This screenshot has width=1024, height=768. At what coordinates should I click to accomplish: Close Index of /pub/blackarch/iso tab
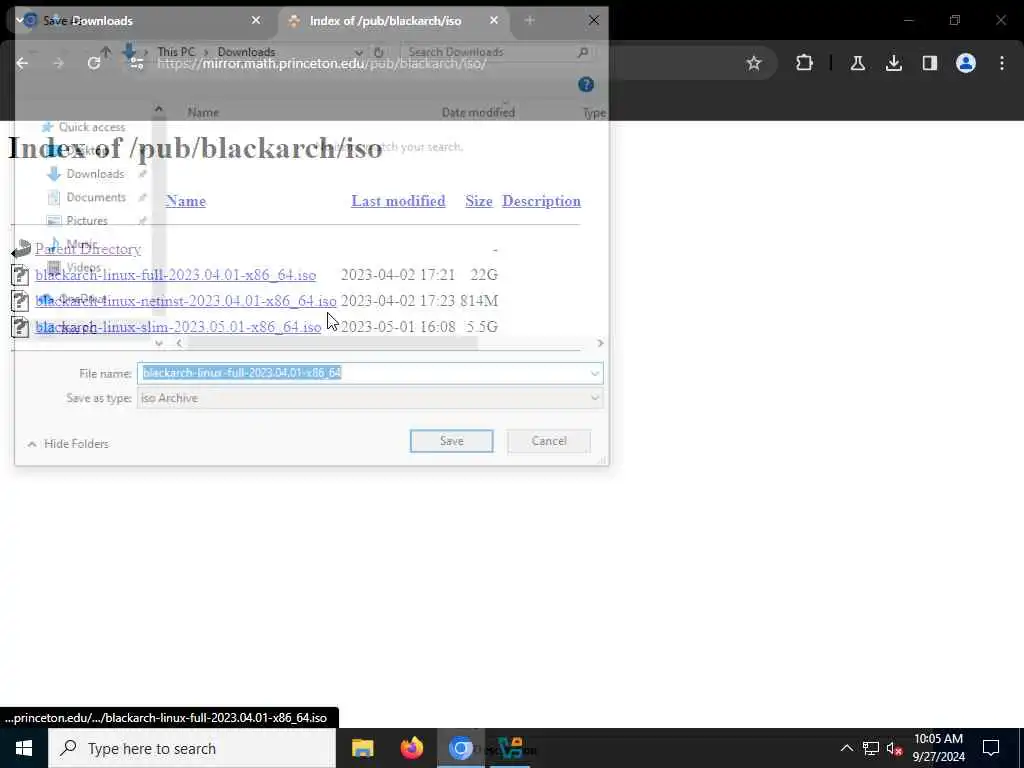coord(494,21)
